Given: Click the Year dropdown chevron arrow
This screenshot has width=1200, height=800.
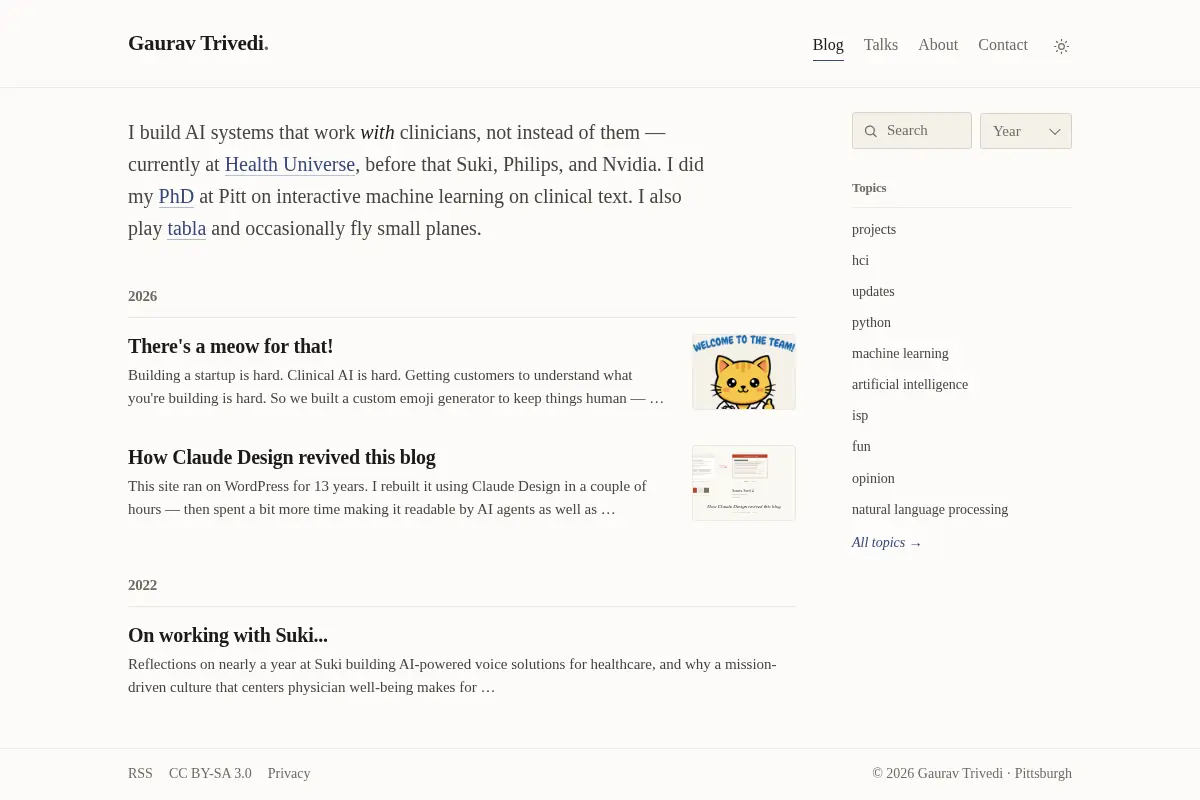Looking at the screenshot, I should 1054,131.
